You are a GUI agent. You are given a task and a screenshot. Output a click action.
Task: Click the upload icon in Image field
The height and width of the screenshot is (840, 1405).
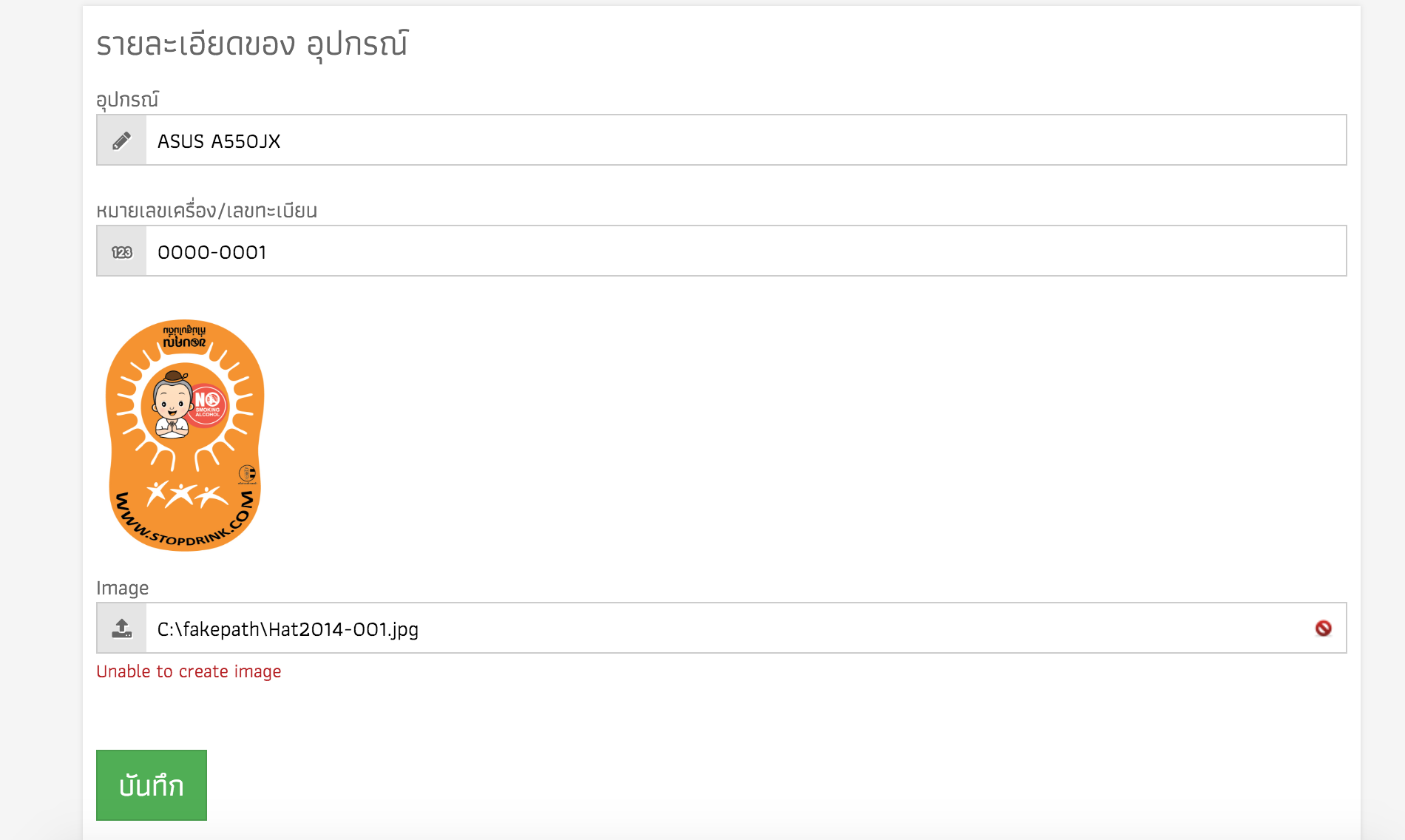tap(122, 629)
